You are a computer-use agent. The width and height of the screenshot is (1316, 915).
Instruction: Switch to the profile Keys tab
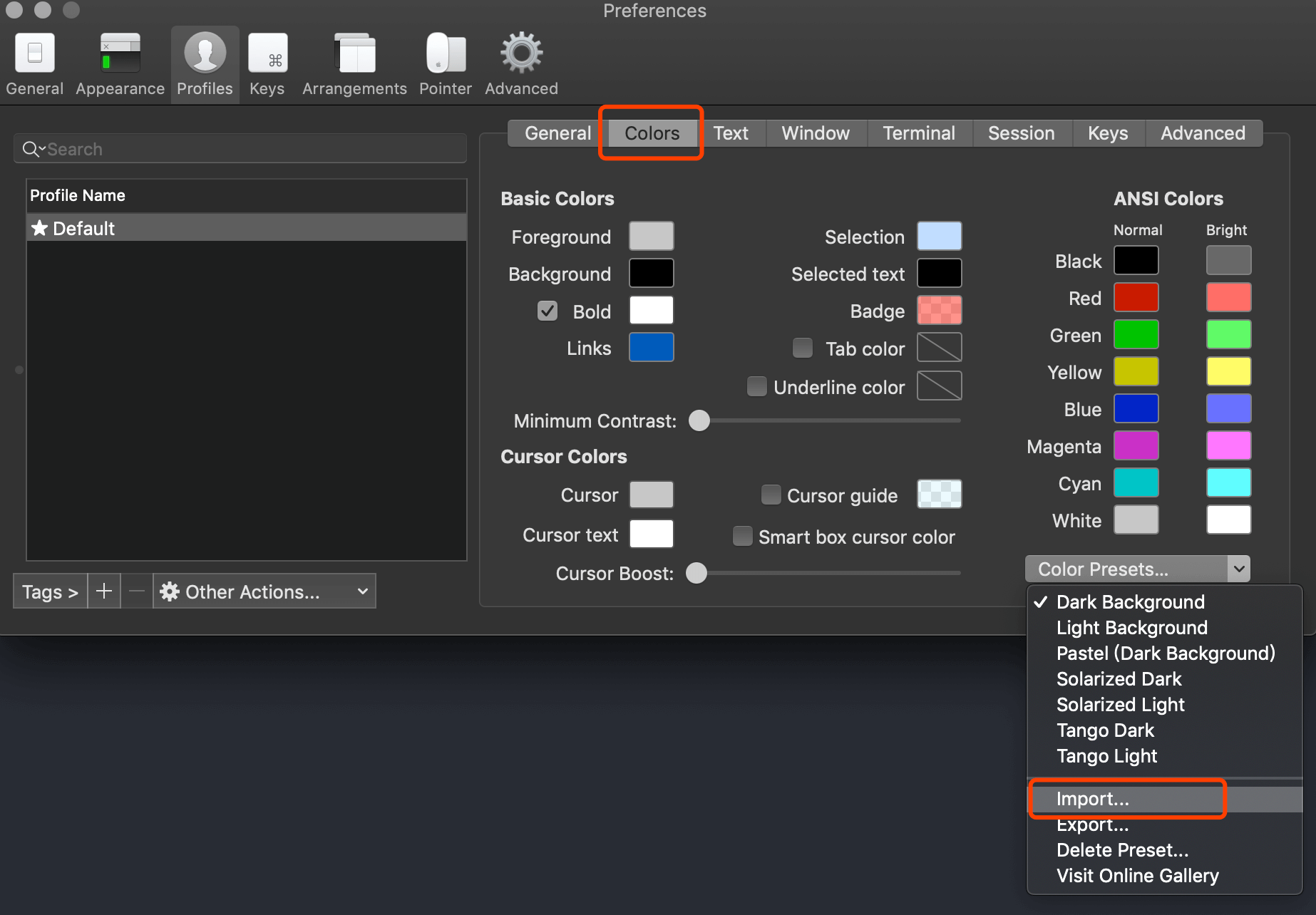pos(1108,133)
